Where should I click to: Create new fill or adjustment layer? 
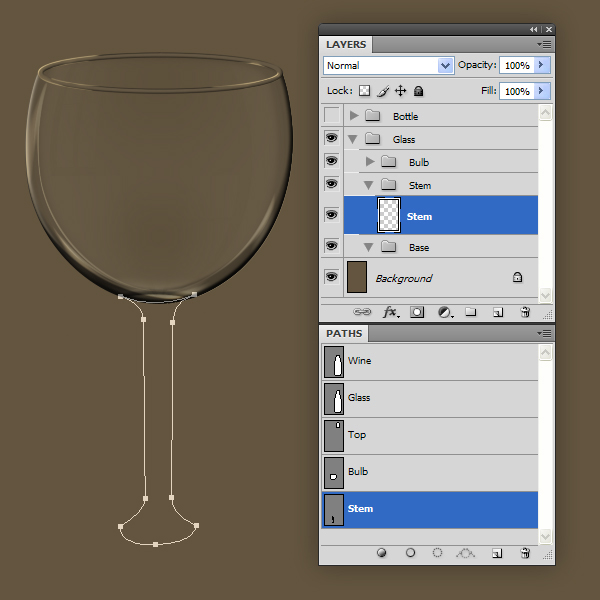(445, 313)
